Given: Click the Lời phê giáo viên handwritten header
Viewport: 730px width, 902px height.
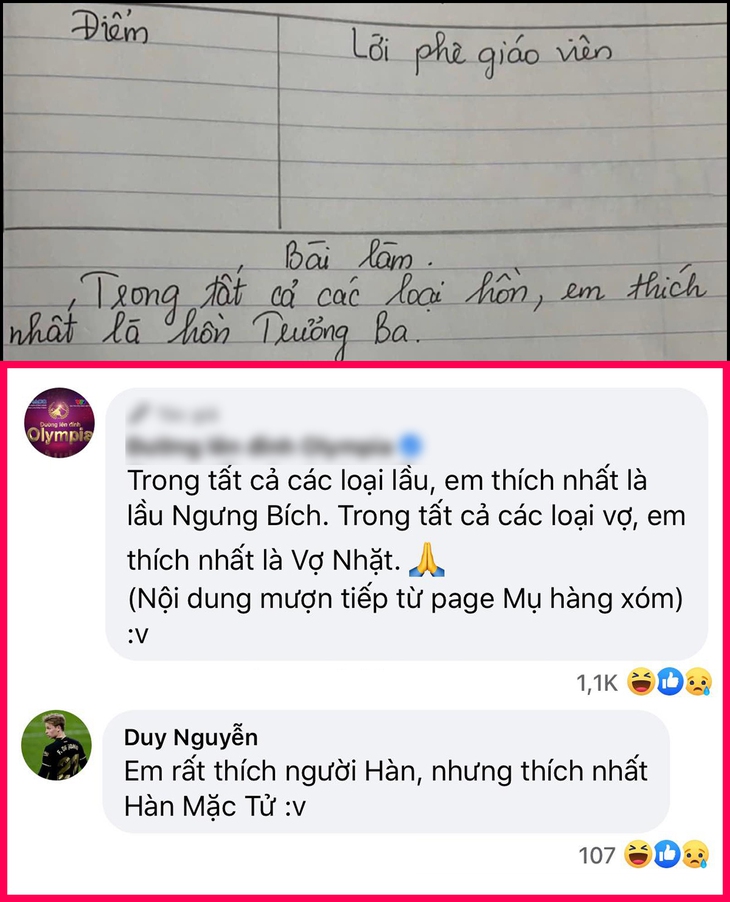Looking at the screenshot, I should (x=482, y=56).
